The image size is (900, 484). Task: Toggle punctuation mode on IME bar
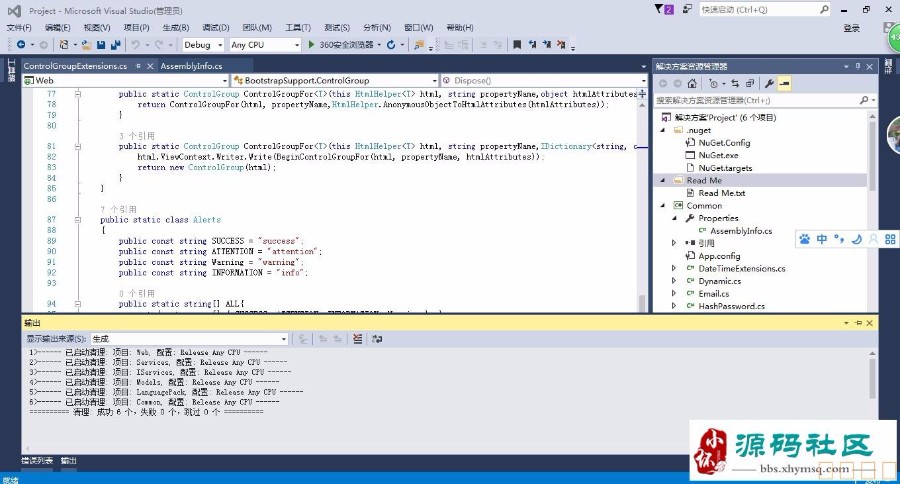pyautogui.click(x=839, y=239)
